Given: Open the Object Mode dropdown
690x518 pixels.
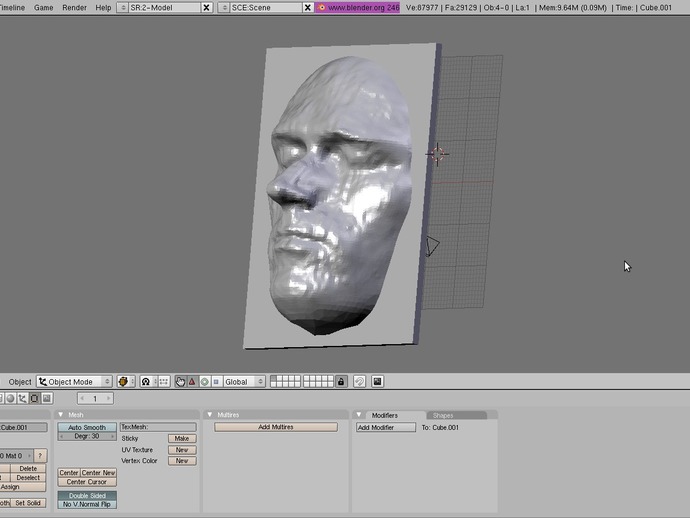Looking at the screenshot, I should 73,381.
